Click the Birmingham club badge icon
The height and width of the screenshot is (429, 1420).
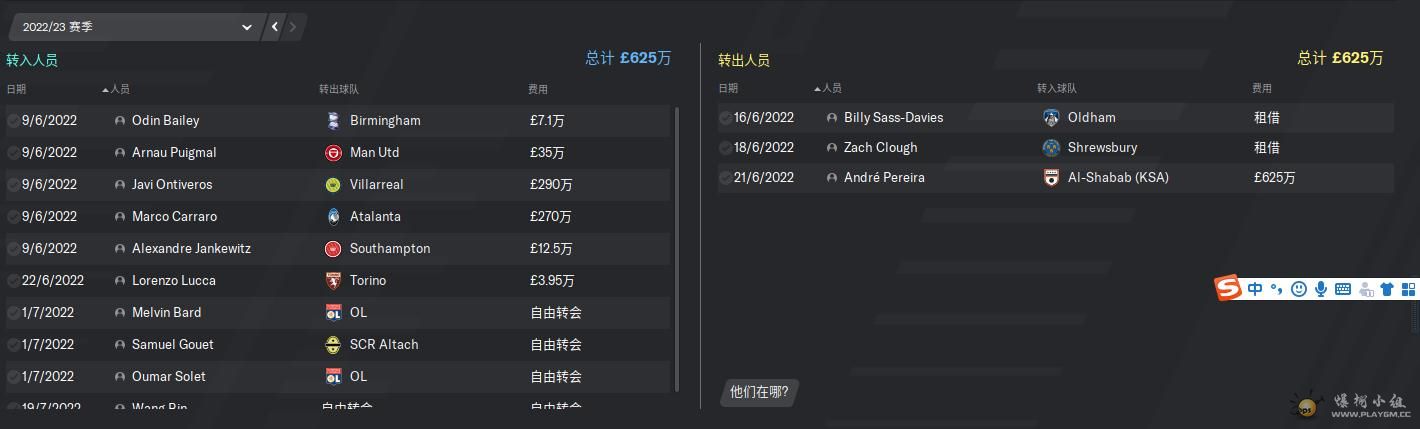(333, 121)
